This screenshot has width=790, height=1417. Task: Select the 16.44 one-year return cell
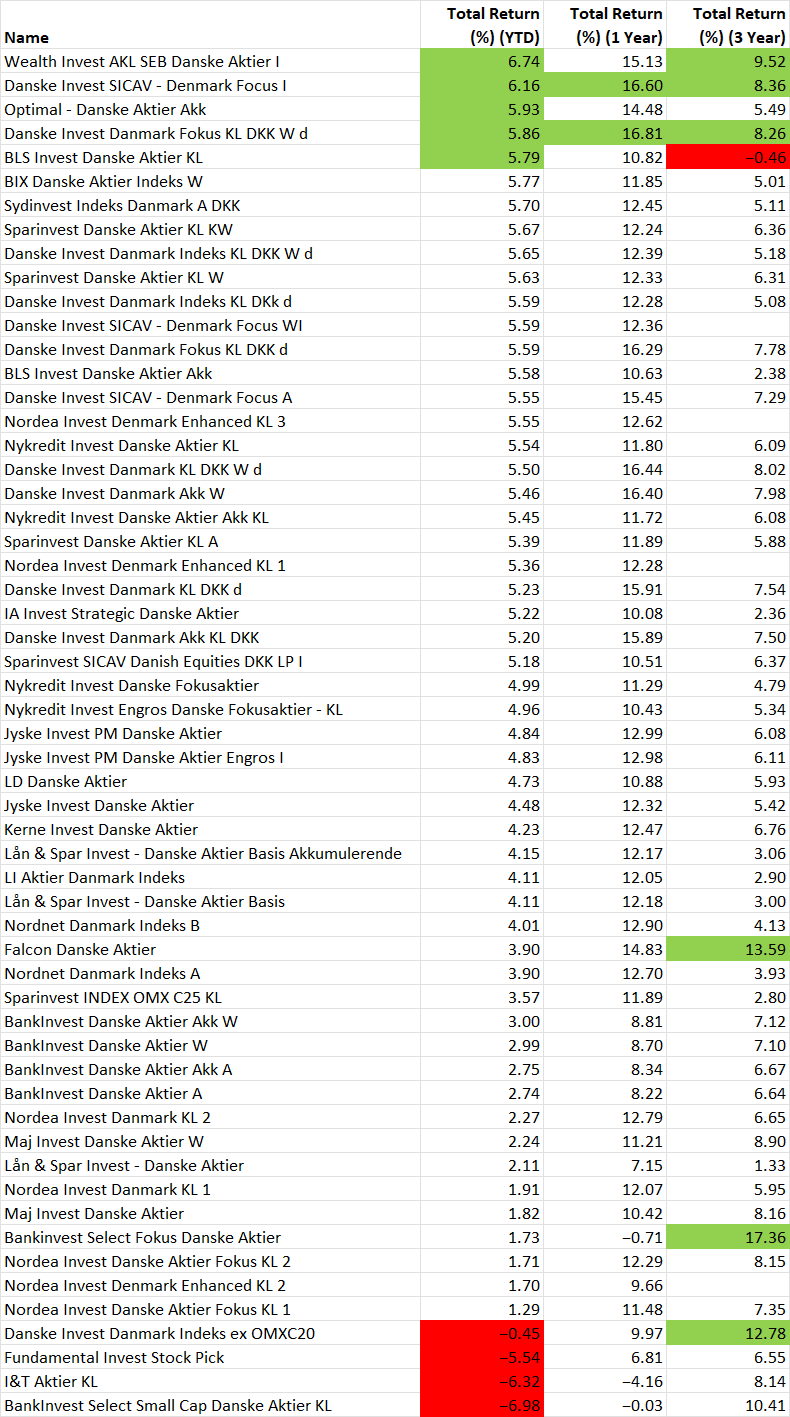tap(605, 469)
